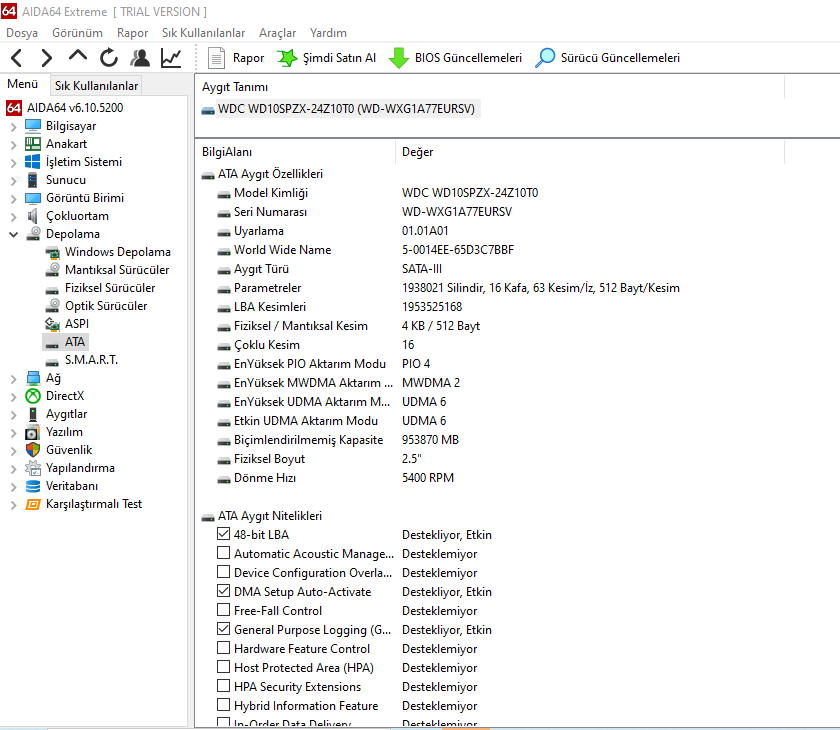This screenshot has height=730, width=840.
Task: Select serial number value WD-WXG1A77EURSV
Action: point(456,212)
